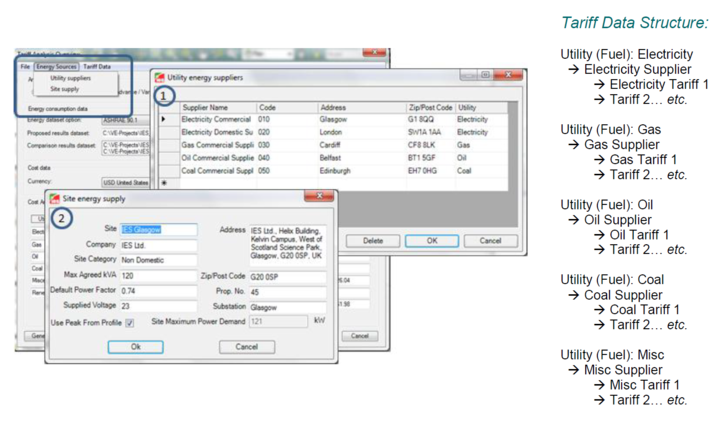Click the Max Agreed kVA field
The image size is (723, 421).
coord(158,275)
